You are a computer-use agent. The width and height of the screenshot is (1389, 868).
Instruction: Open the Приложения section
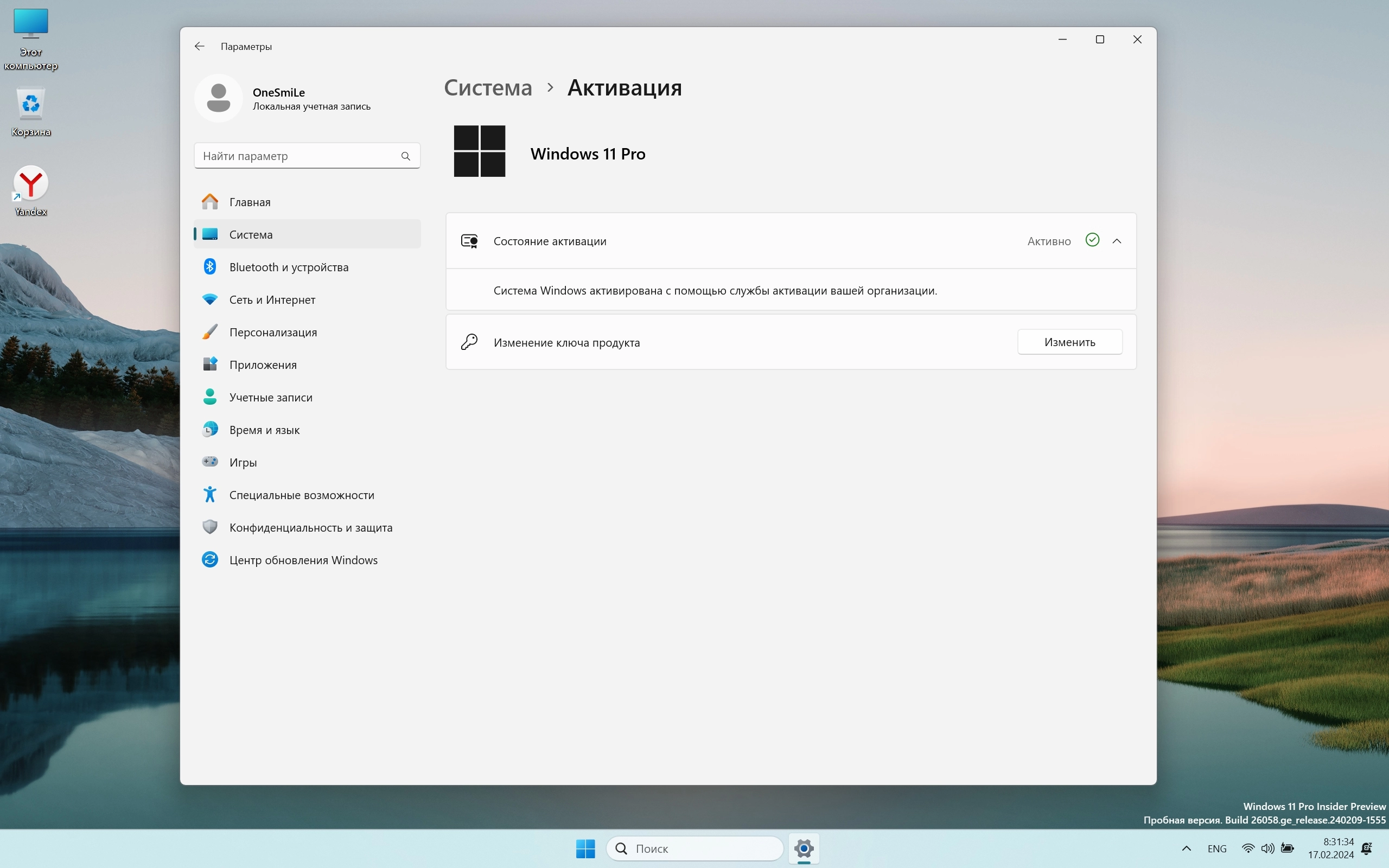[263, 365]
